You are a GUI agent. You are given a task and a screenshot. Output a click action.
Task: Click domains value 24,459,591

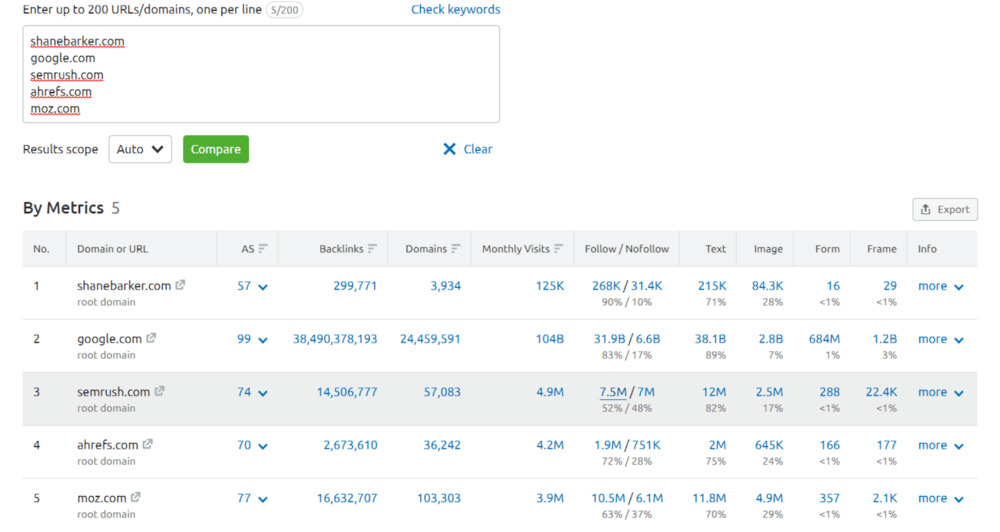[x=430, y=339]
